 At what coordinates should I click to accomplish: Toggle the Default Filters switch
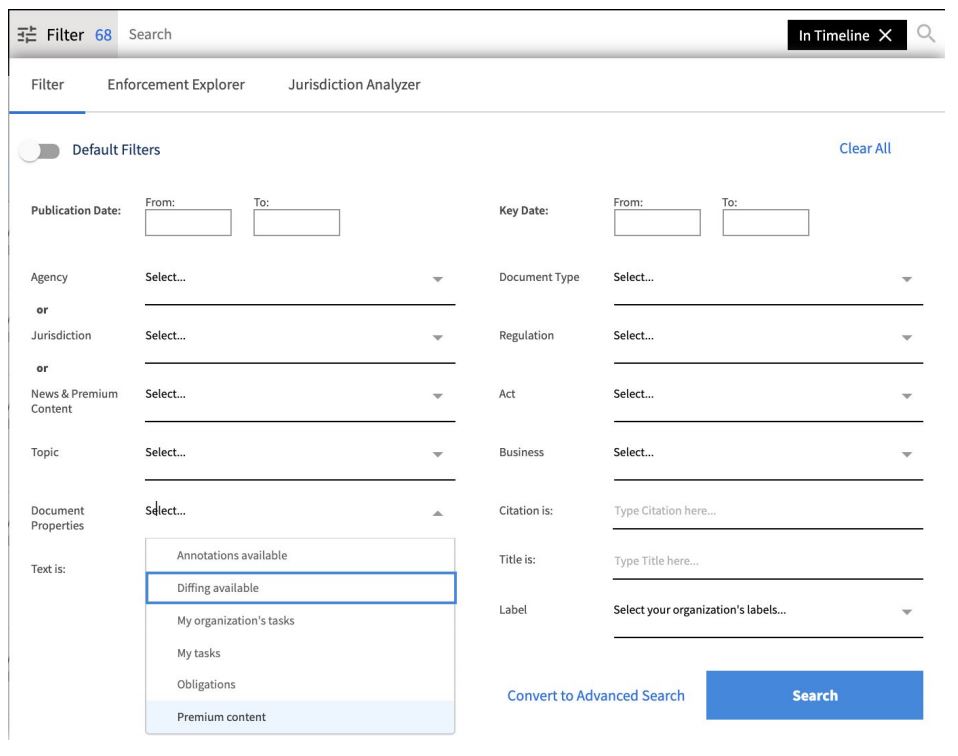click(x=39, y=150)
